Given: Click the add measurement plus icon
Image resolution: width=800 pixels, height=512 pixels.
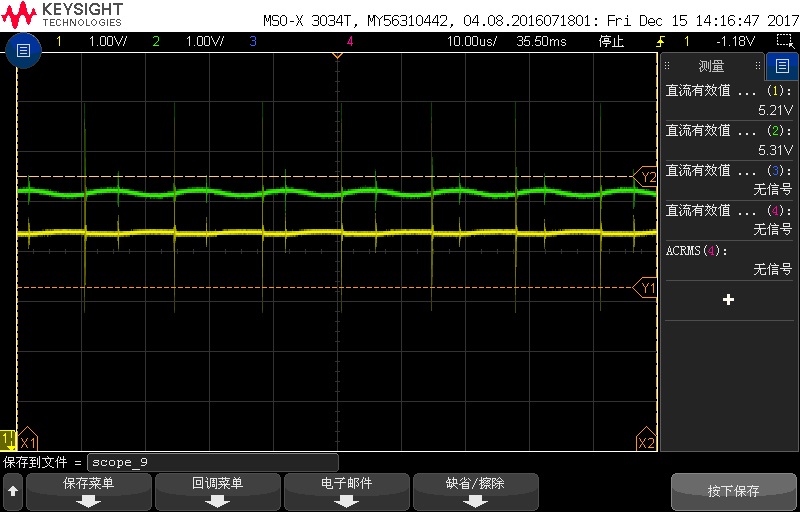Looking at the screenshot, I should (729, 300).
